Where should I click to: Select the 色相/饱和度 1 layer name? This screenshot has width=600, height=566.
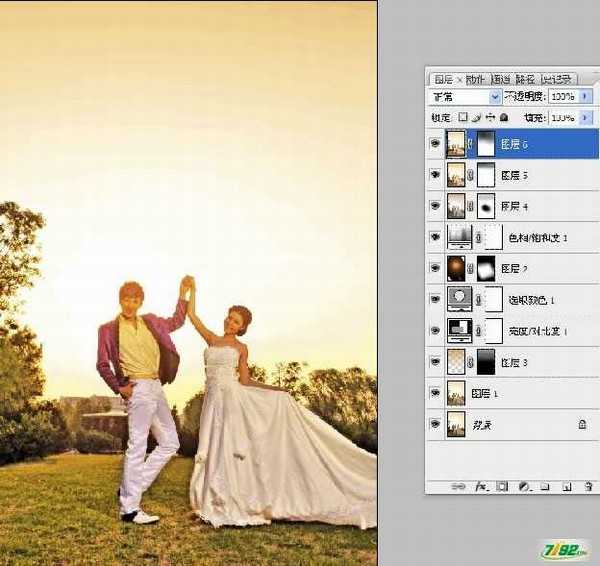538,238
